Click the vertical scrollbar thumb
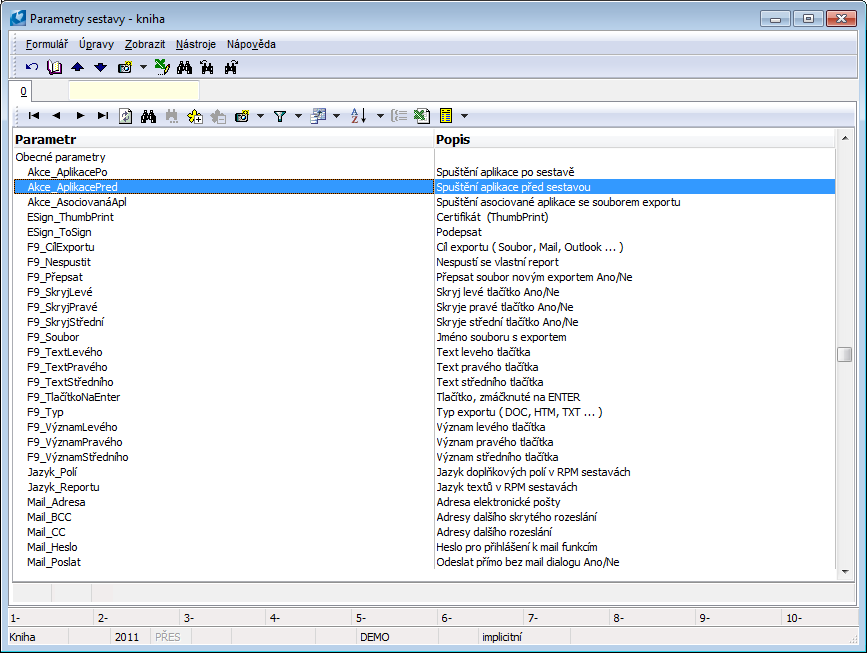Screen dimensions: 867x653 pos(845,355)
